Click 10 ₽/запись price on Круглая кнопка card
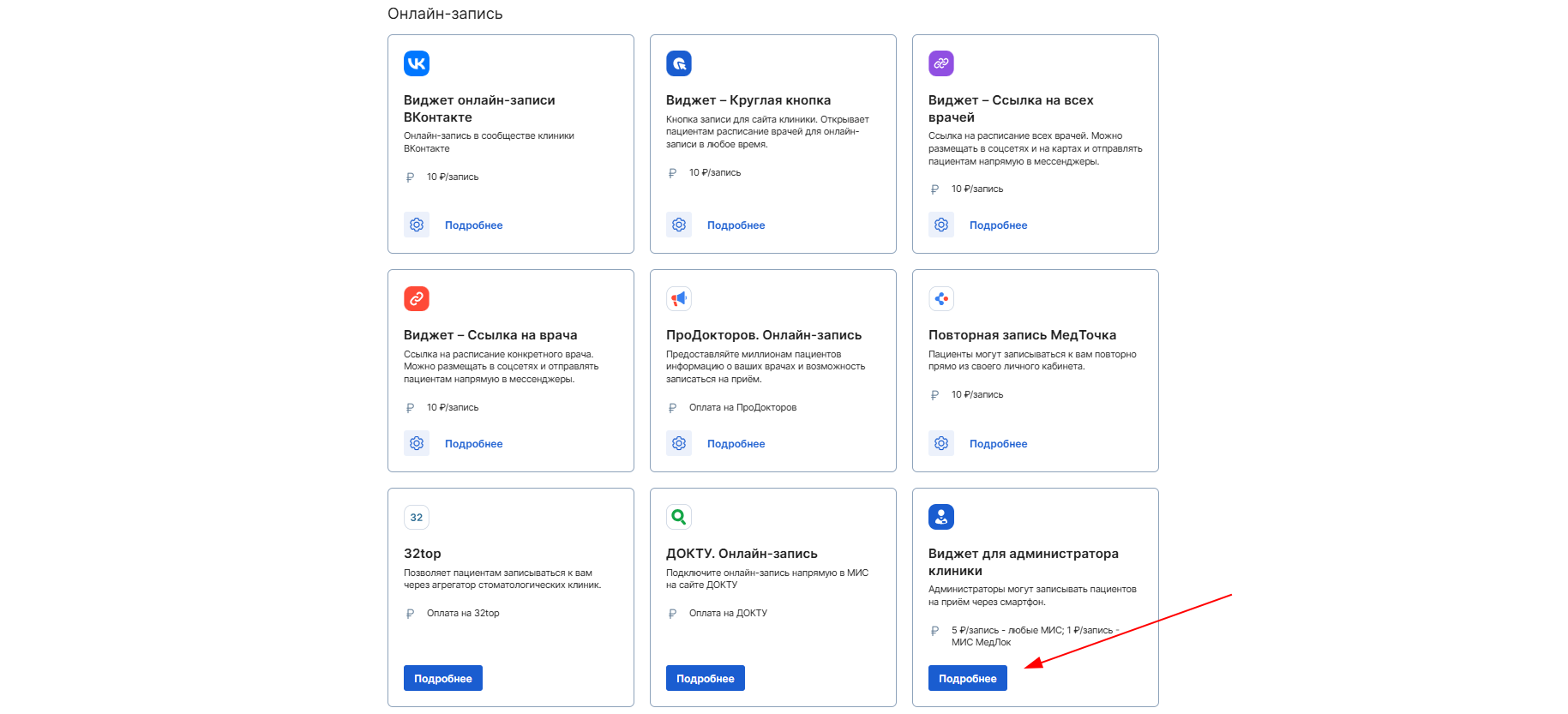 click(715, 173)
